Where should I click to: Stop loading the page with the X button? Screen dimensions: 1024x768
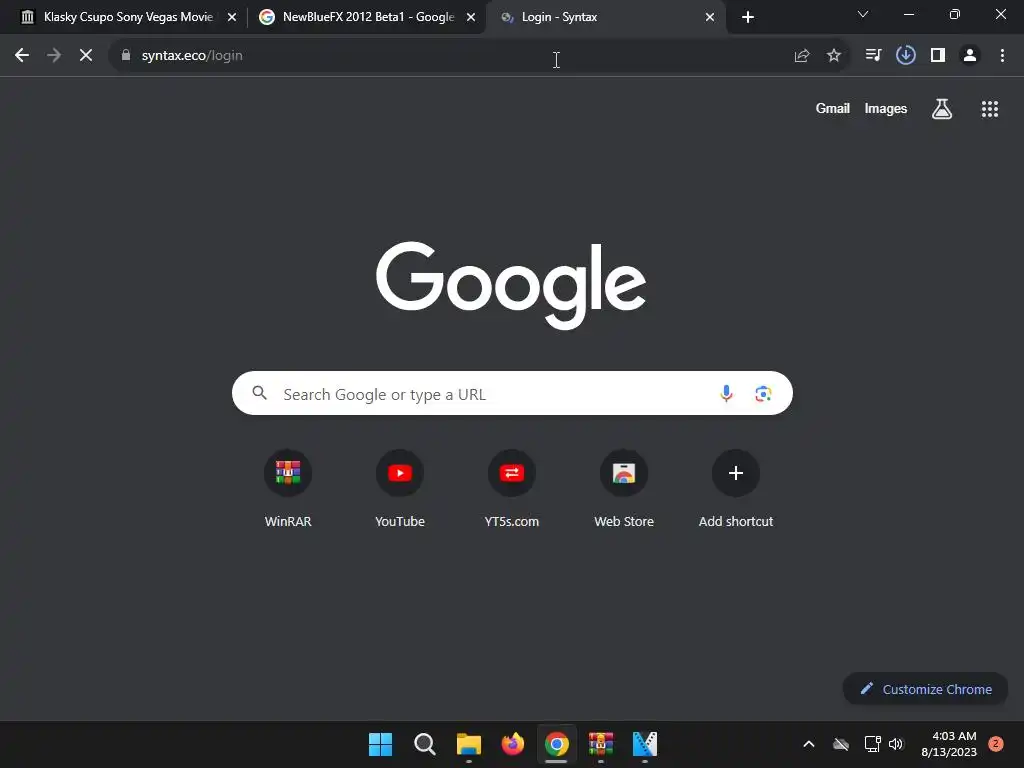[x=86, y=56]
